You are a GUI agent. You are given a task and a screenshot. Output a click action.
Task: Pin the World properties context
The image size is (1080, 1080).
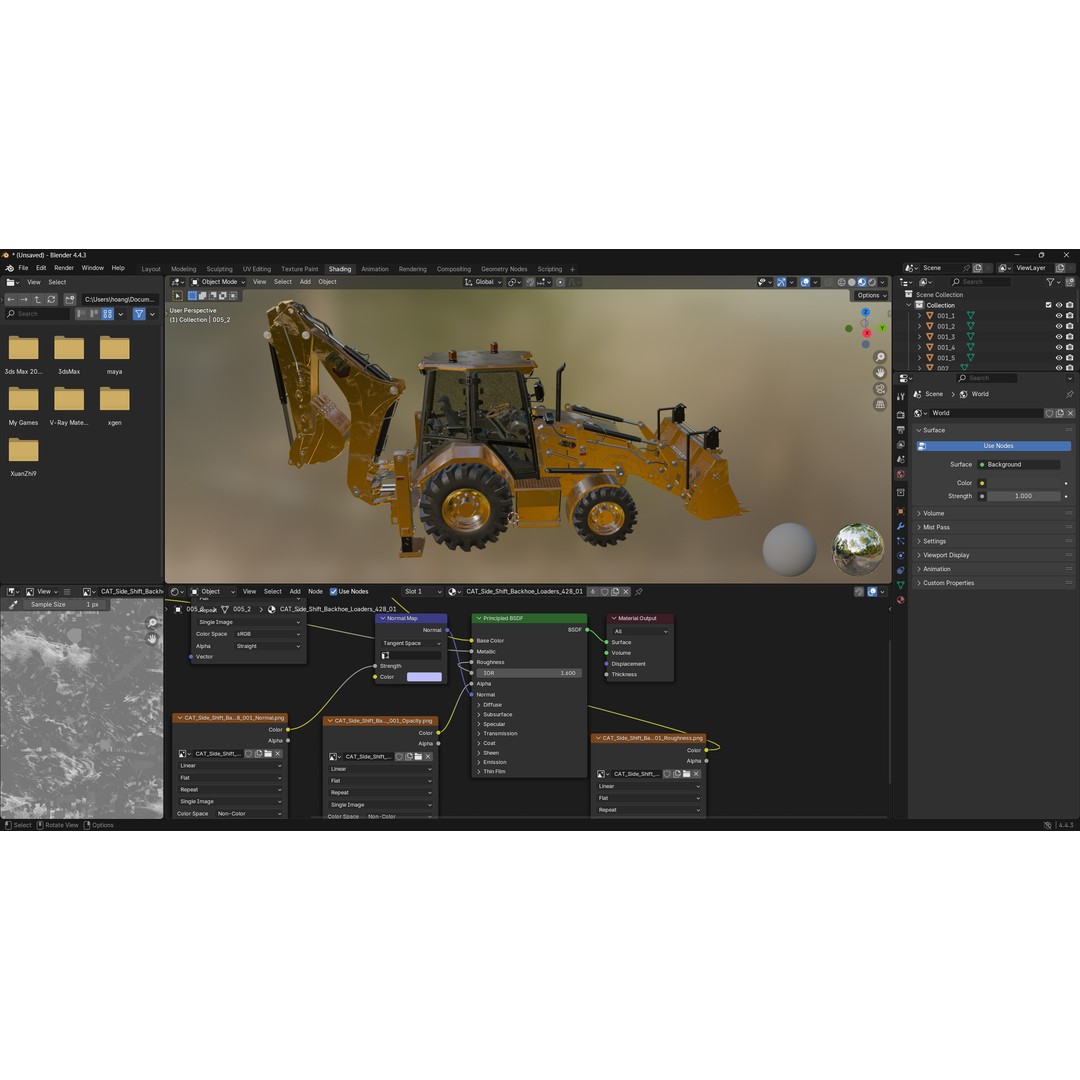click(x=1069, y=395)
